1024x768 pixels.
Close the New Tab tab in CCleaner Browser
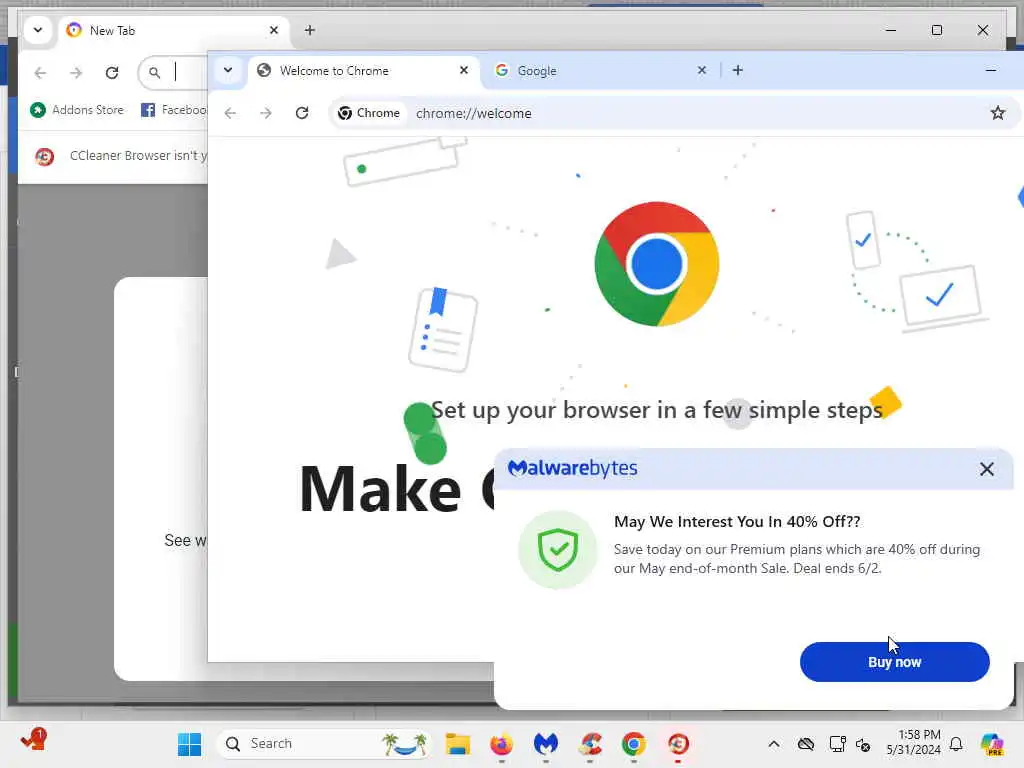coord(274,30)
